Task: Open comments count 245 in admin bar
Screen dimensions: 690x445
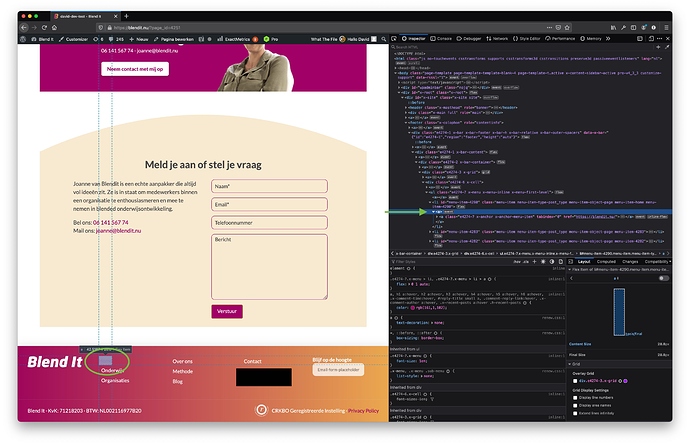Action: coord(117,39)
